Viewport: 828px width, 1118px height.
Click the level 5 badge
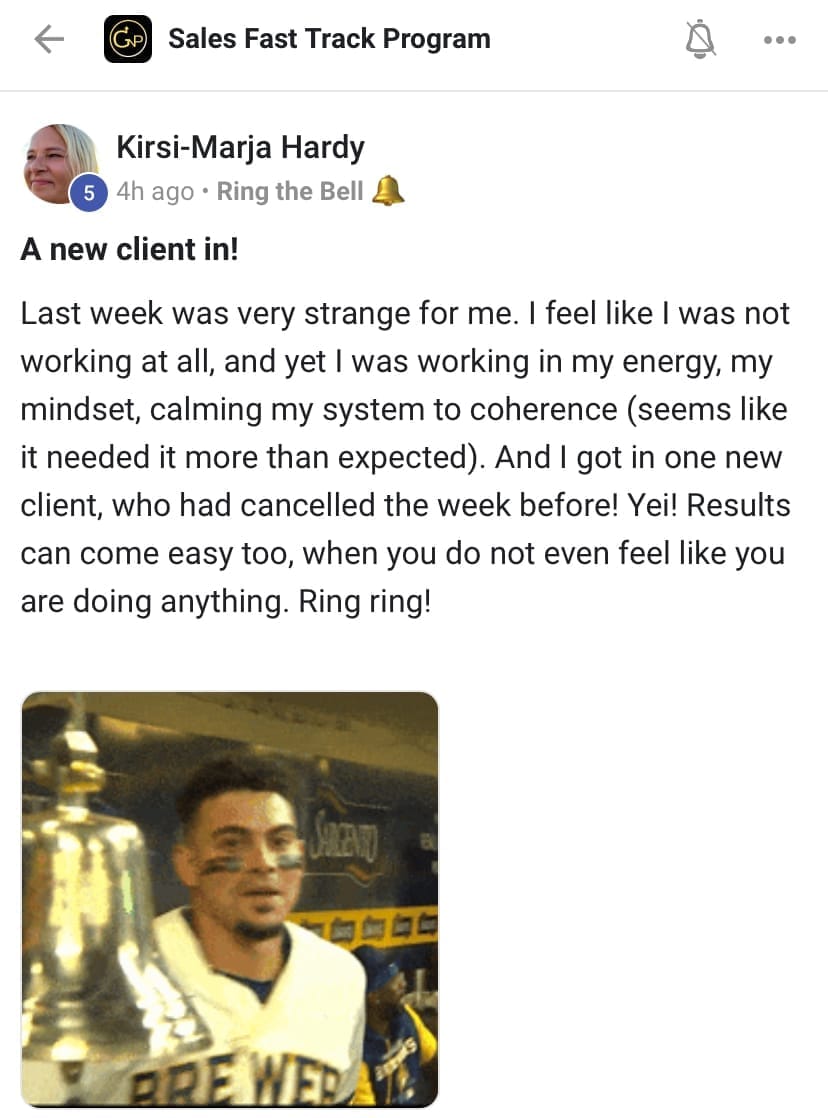coord(89,193)
